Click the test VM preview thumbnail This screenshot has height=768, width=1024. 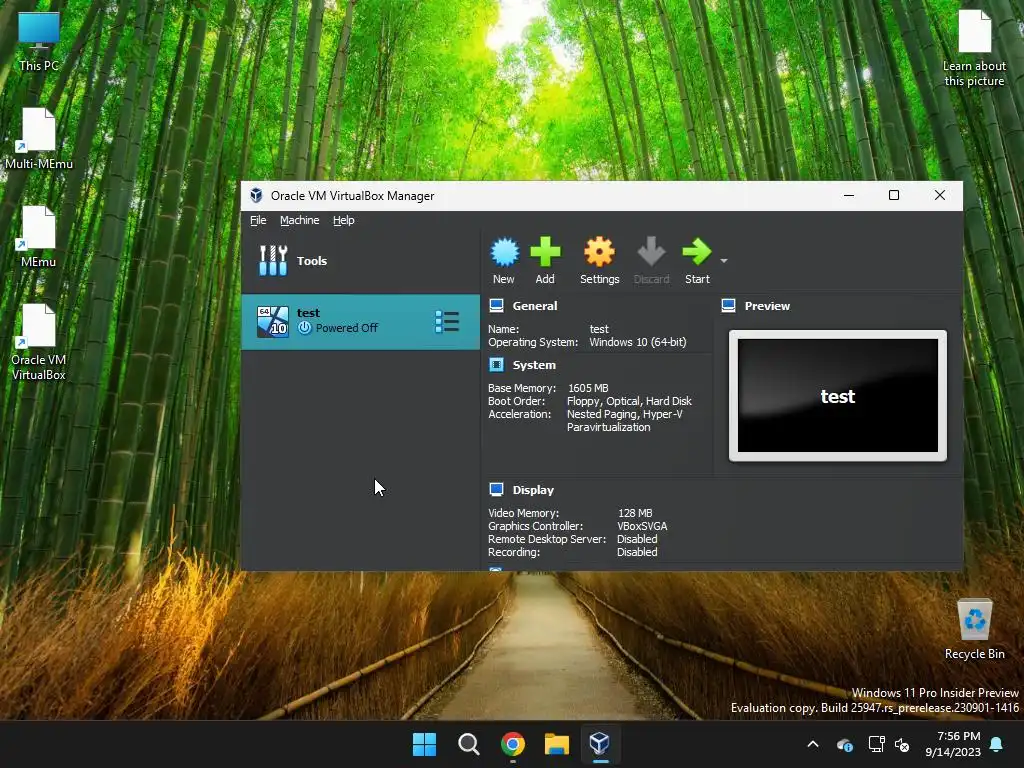click(x=838, y=396)
